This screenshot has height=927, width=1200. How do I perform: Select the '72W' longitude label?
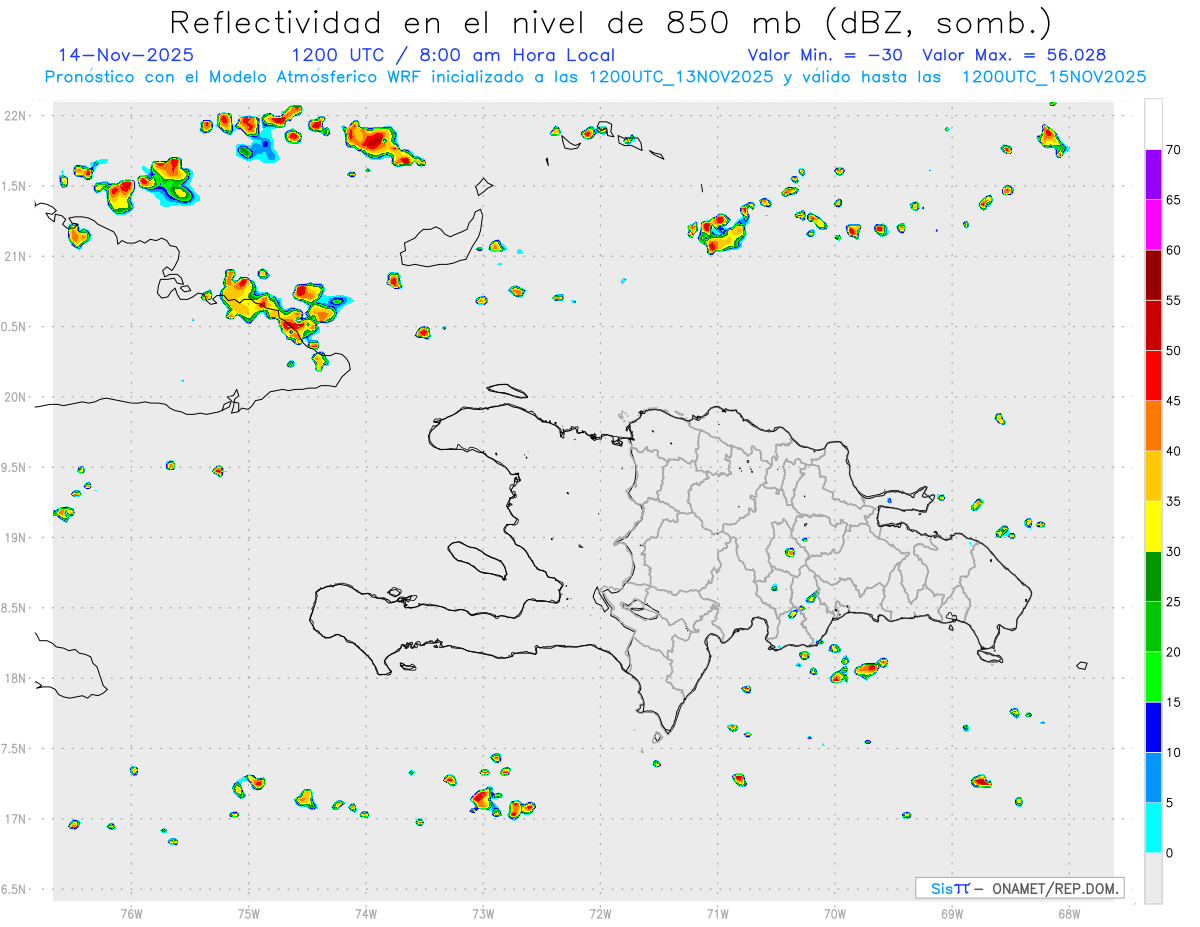click(x=600, y=913)
